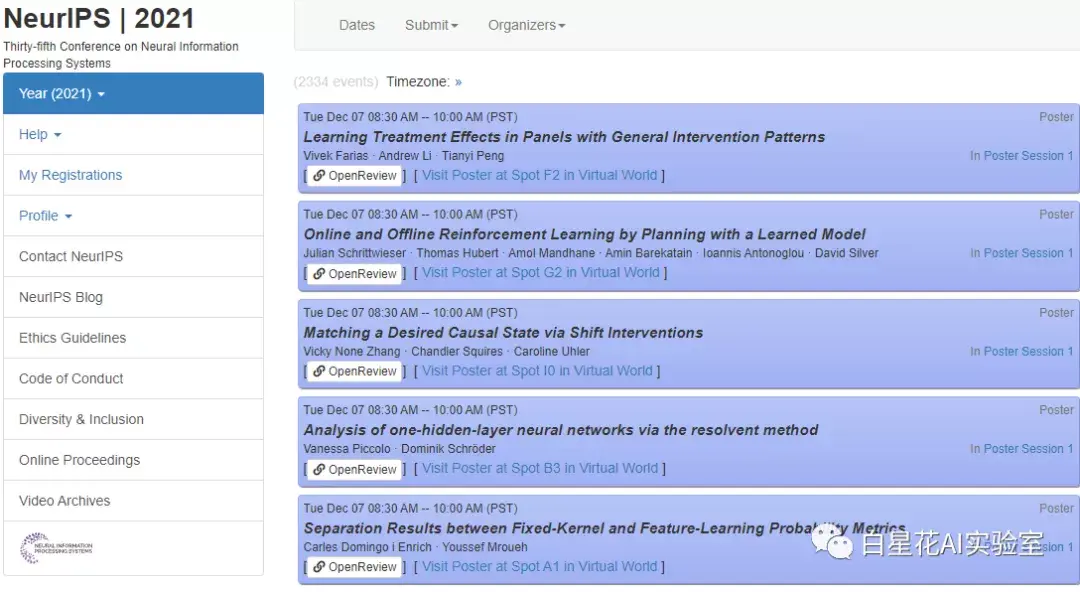The width and height of the screenshot is (1080, 592).
Task: Open the Submit dropdown menu
Action: pyautogui.click(x=431, y=25)
